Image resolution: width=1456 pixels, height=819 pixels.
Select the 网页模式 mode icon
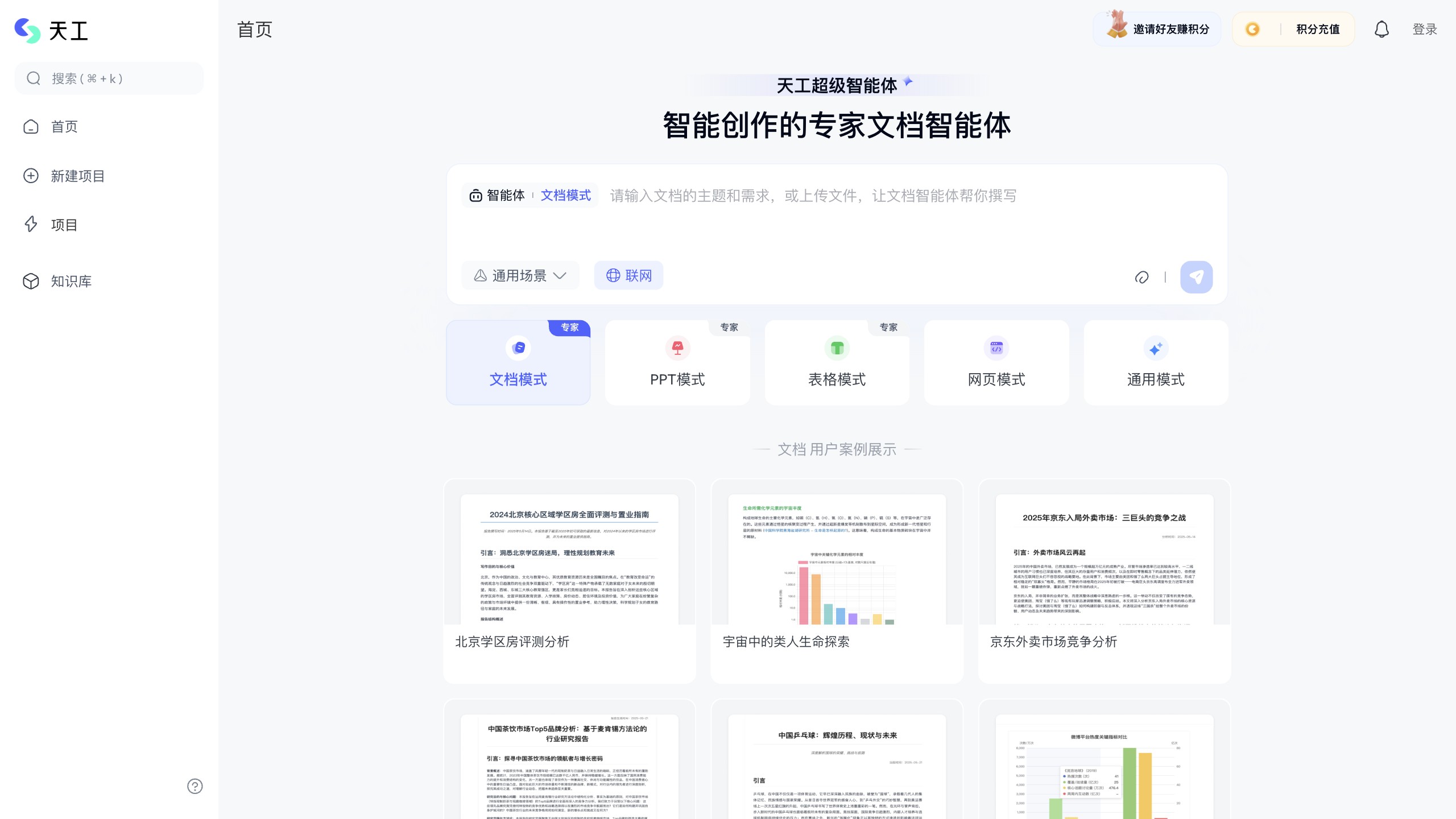click(x=996, y=348)
